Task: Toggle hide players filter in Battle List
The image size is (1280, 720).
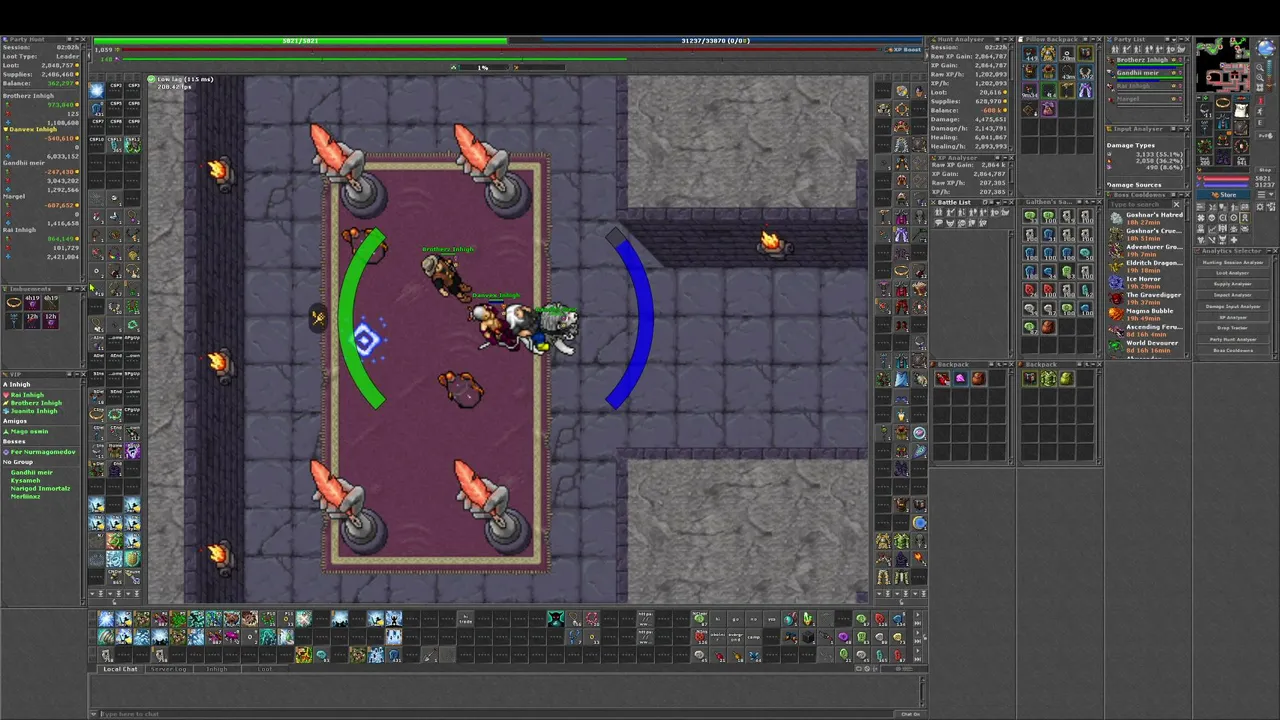Action: point(940,211)
